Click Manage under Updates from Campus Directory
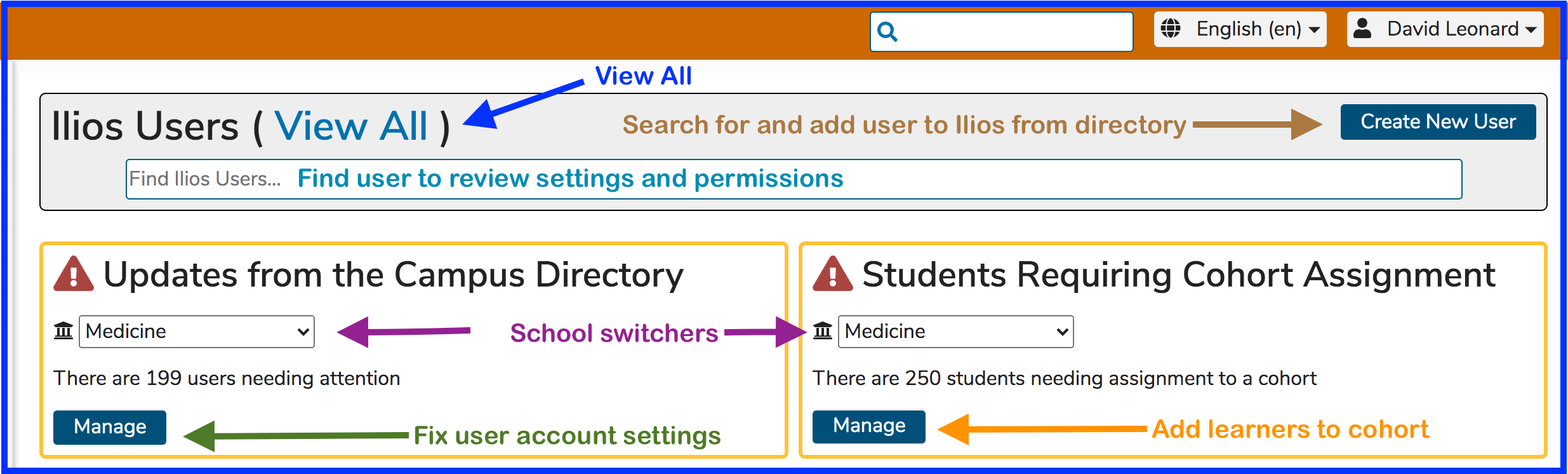The image size is (1568, 474). point(110,427)
